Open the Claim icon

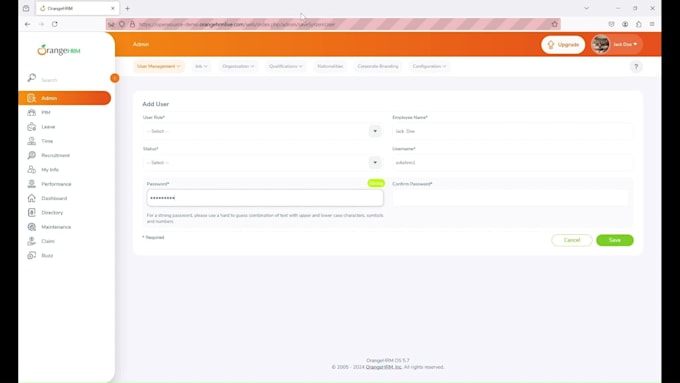pyautogui.click(x=32, y=241)
